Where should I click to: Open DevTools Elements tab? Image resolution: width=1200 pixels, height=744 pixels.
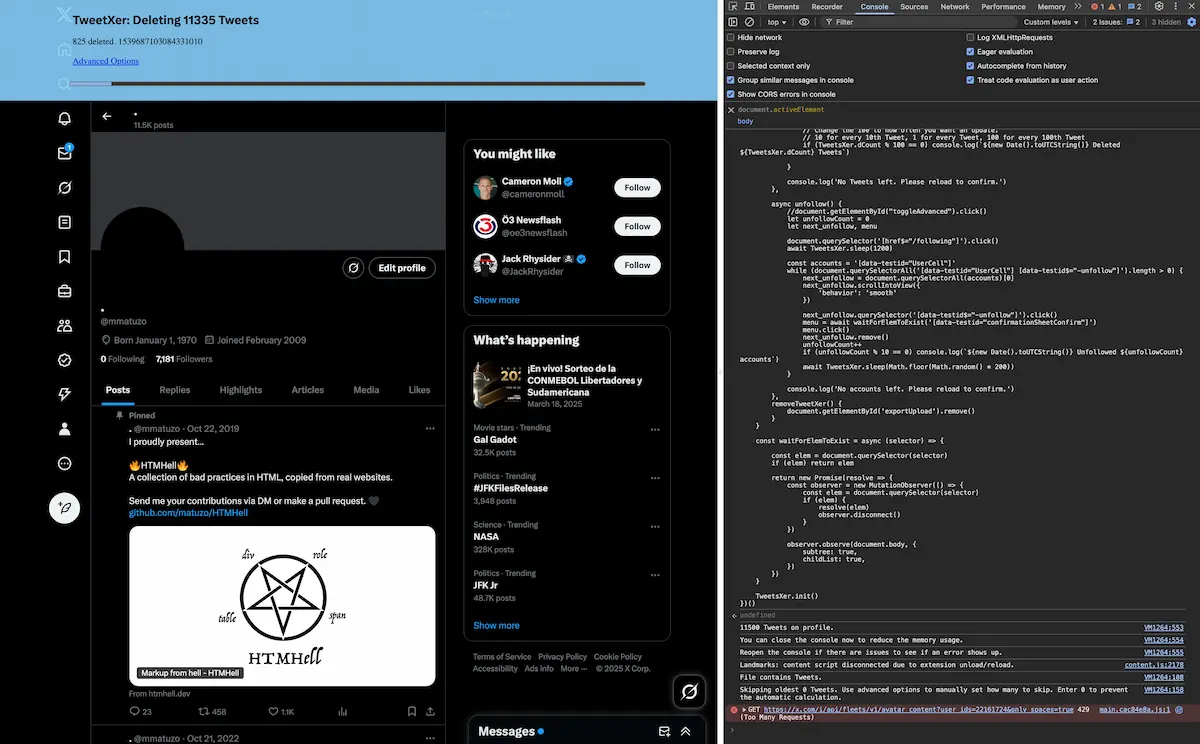(783, 7)
